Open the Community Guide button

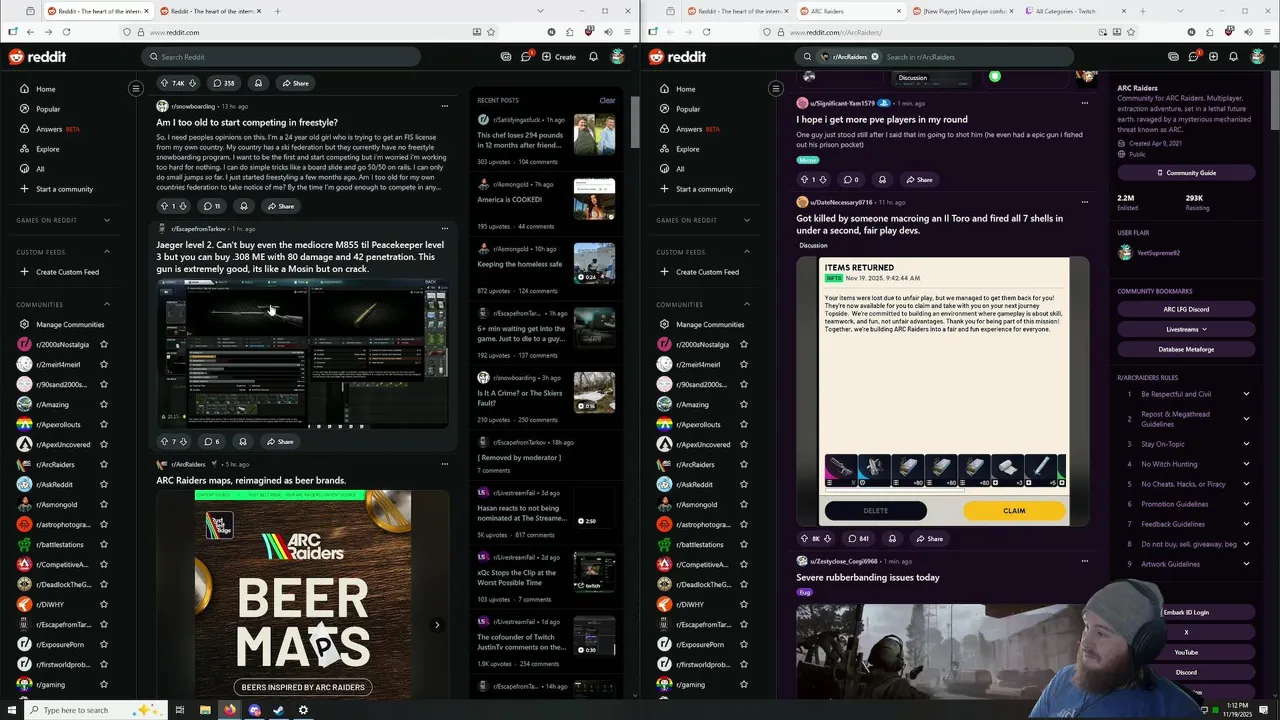click(x=1185, y=173)
